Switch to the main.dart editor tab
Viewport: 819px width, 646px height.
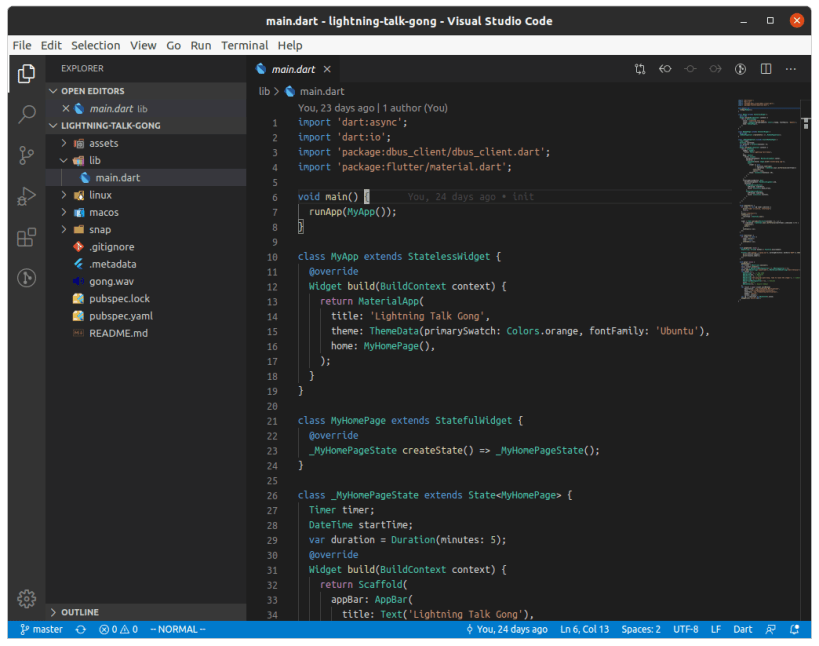(293, 69)
